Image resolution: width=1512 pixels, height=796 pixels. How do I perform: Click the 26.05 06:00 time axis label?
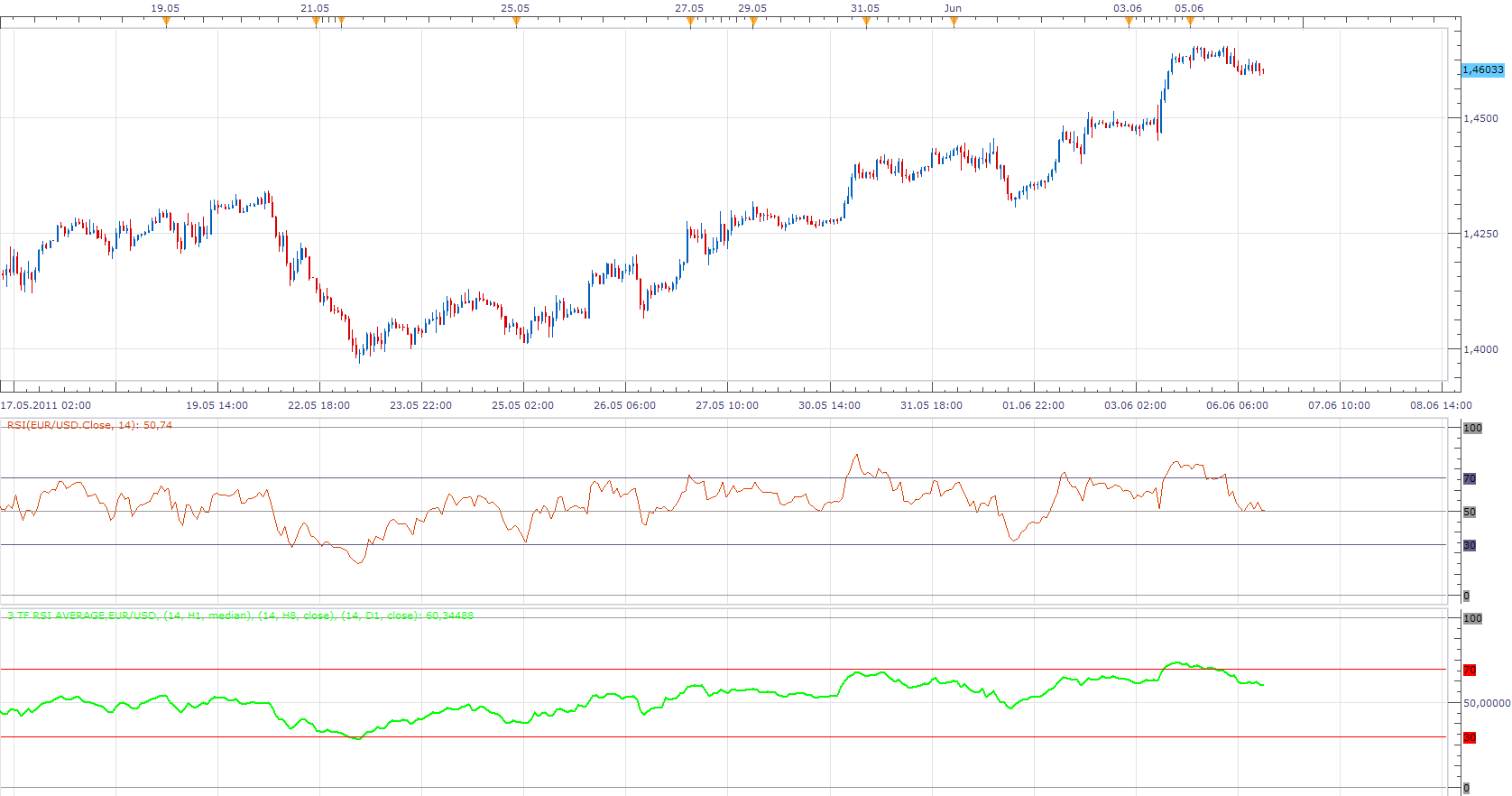(x=624, y=405)
